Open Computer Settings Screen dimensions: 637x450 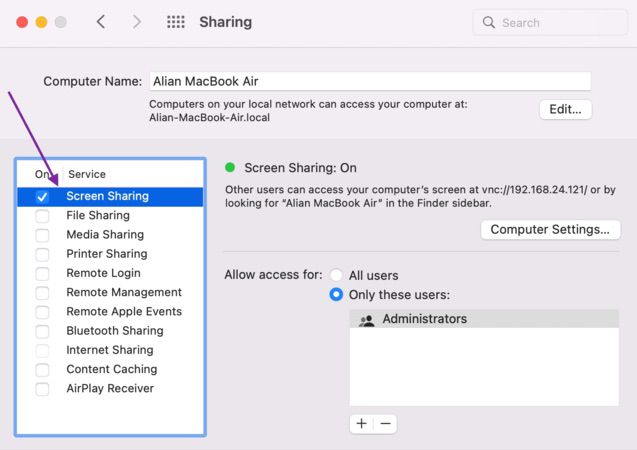550,229
